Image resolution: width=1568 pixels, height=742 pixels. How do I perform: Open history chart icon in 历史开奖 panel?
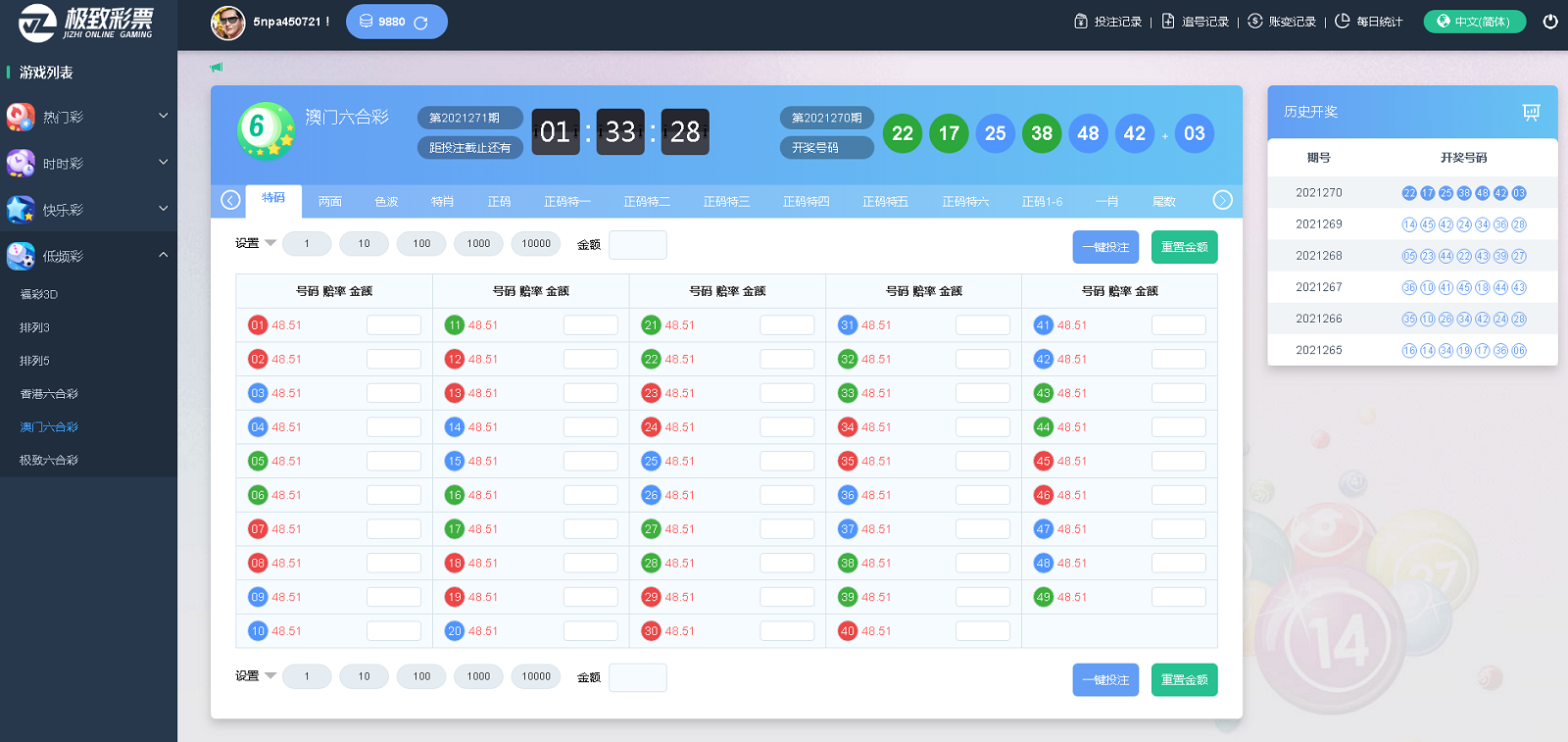point(1531,112)
